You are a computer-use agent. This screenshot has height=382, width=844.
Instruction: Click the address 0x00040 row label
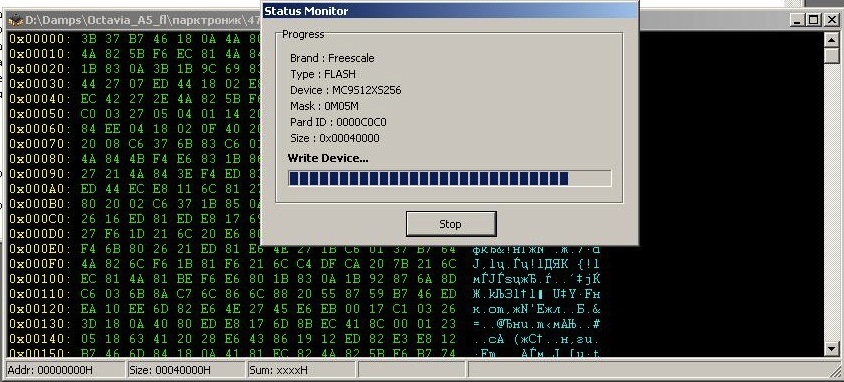point(40,99)
